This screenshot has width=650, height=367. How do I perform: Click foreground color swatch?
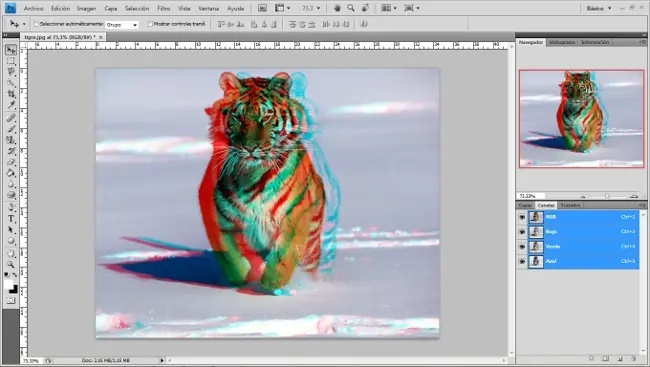coord(8,284)
